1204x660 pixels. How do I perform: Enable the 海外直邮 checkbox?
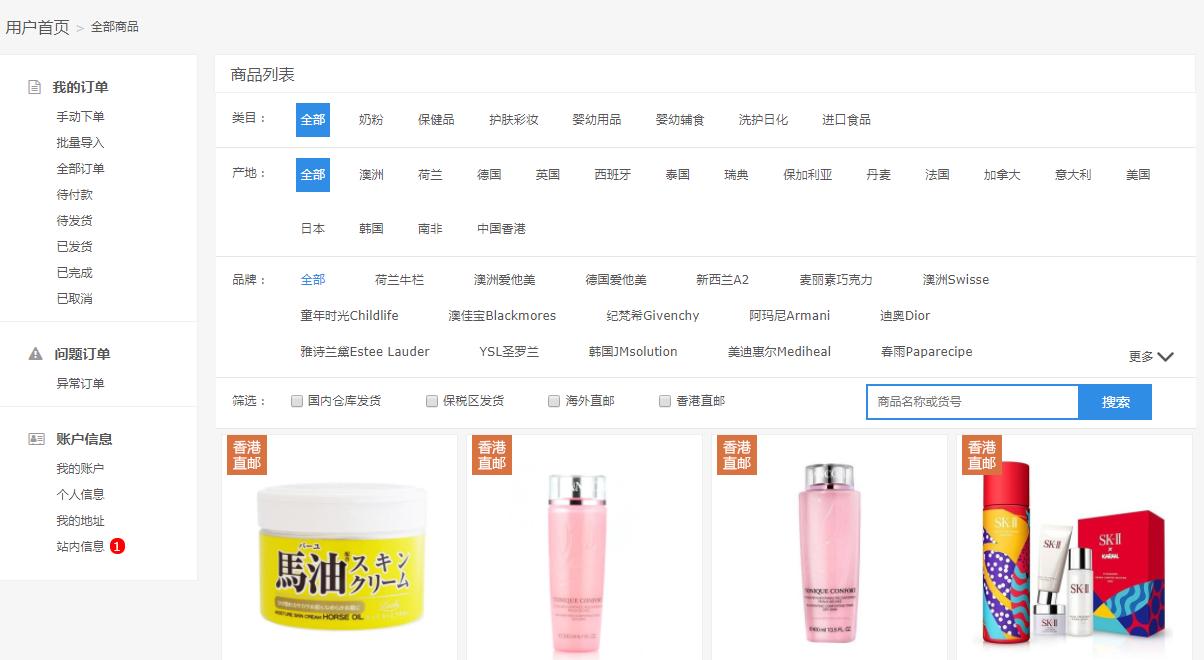tap(553, 400)
